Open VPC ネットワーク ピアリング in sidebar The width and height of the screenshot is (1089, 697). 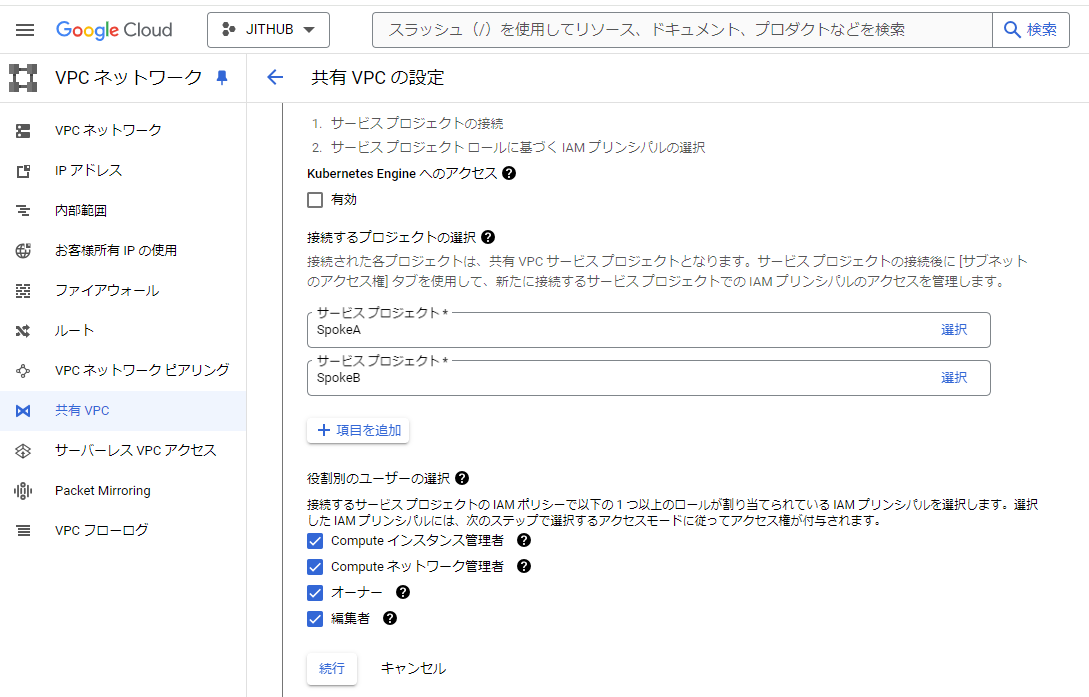142,370
